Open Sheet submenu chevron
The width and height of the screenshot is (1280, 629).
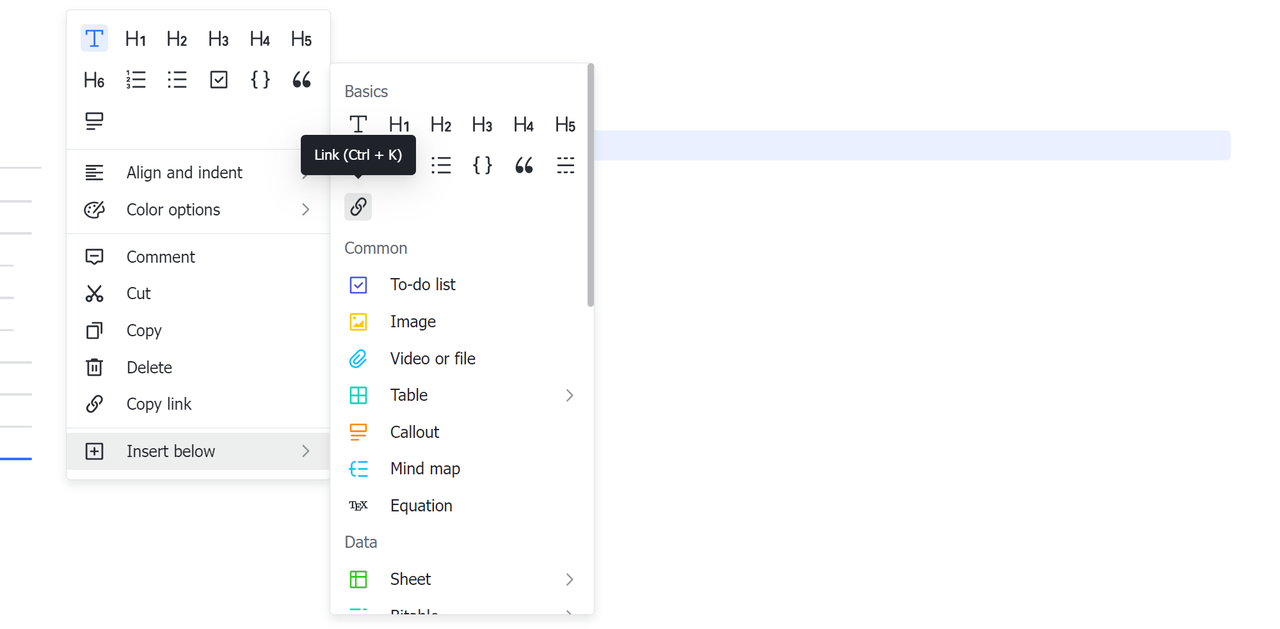pyautogui.click(x=569, y=579)
